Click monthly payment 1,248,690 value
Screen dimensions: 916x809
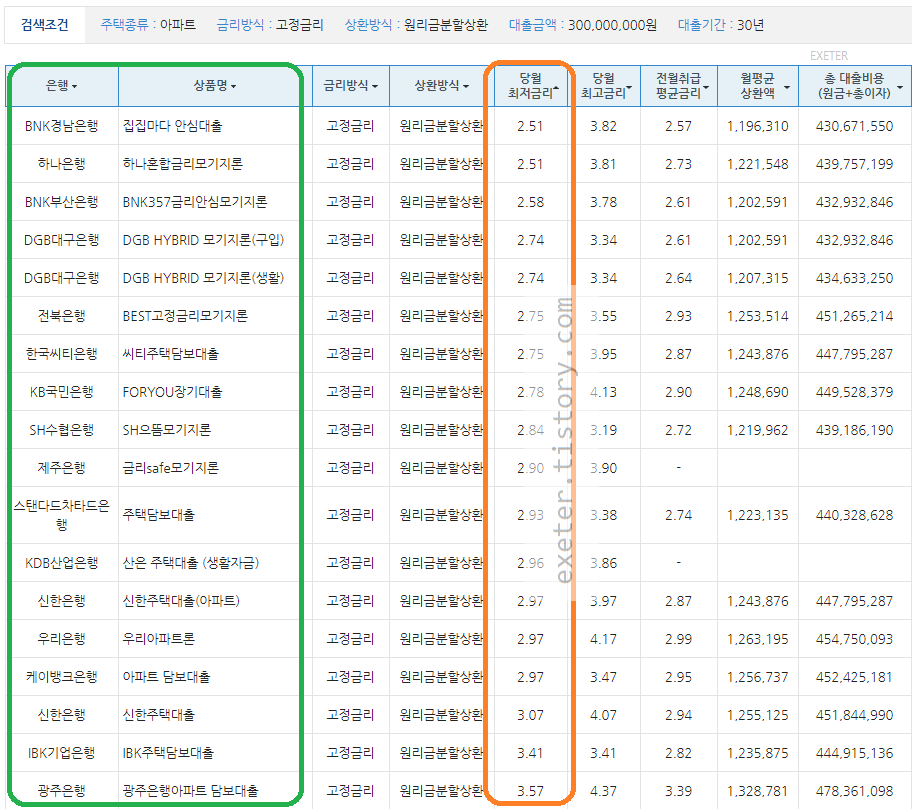point(758,392)
